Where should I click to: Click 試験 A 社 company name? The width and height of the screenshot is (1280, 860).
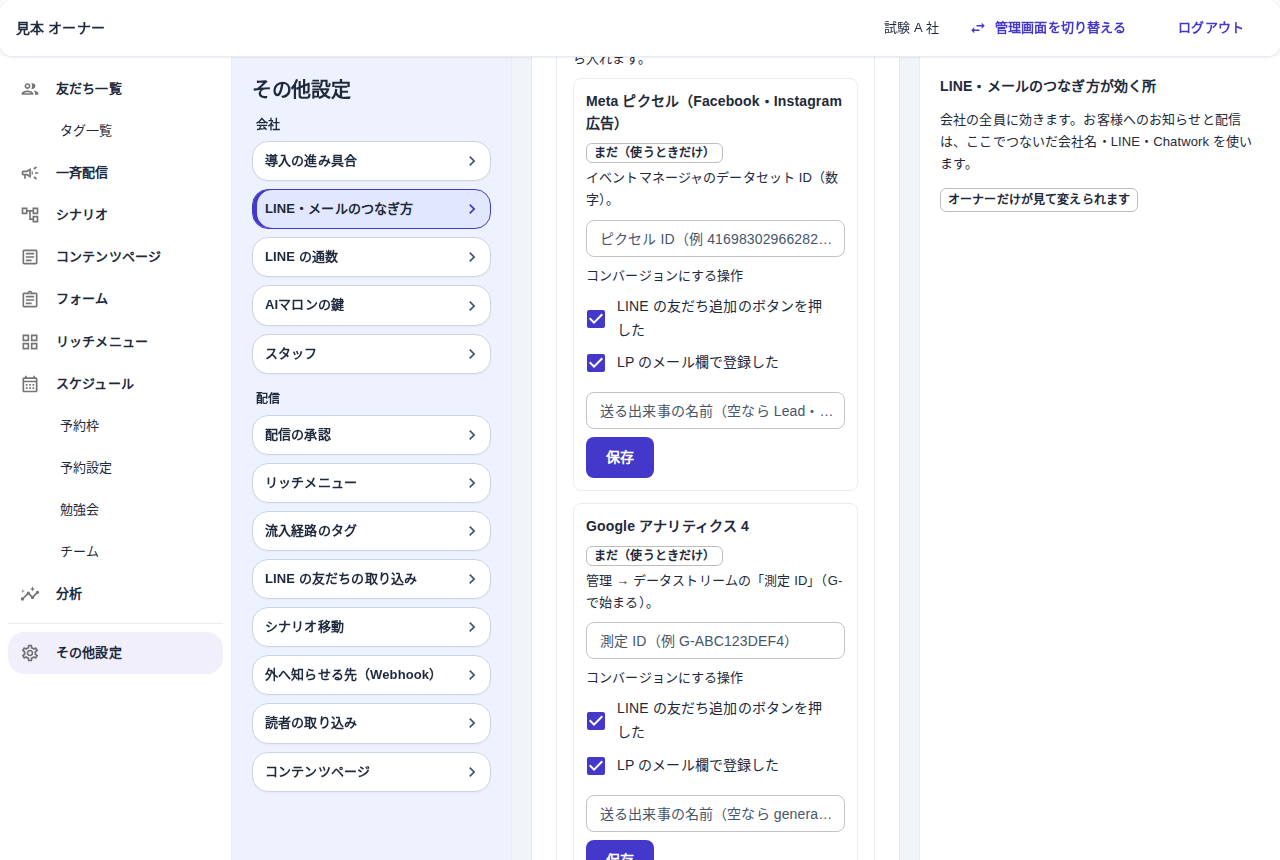pyautogui.click(x=912, y=28)
